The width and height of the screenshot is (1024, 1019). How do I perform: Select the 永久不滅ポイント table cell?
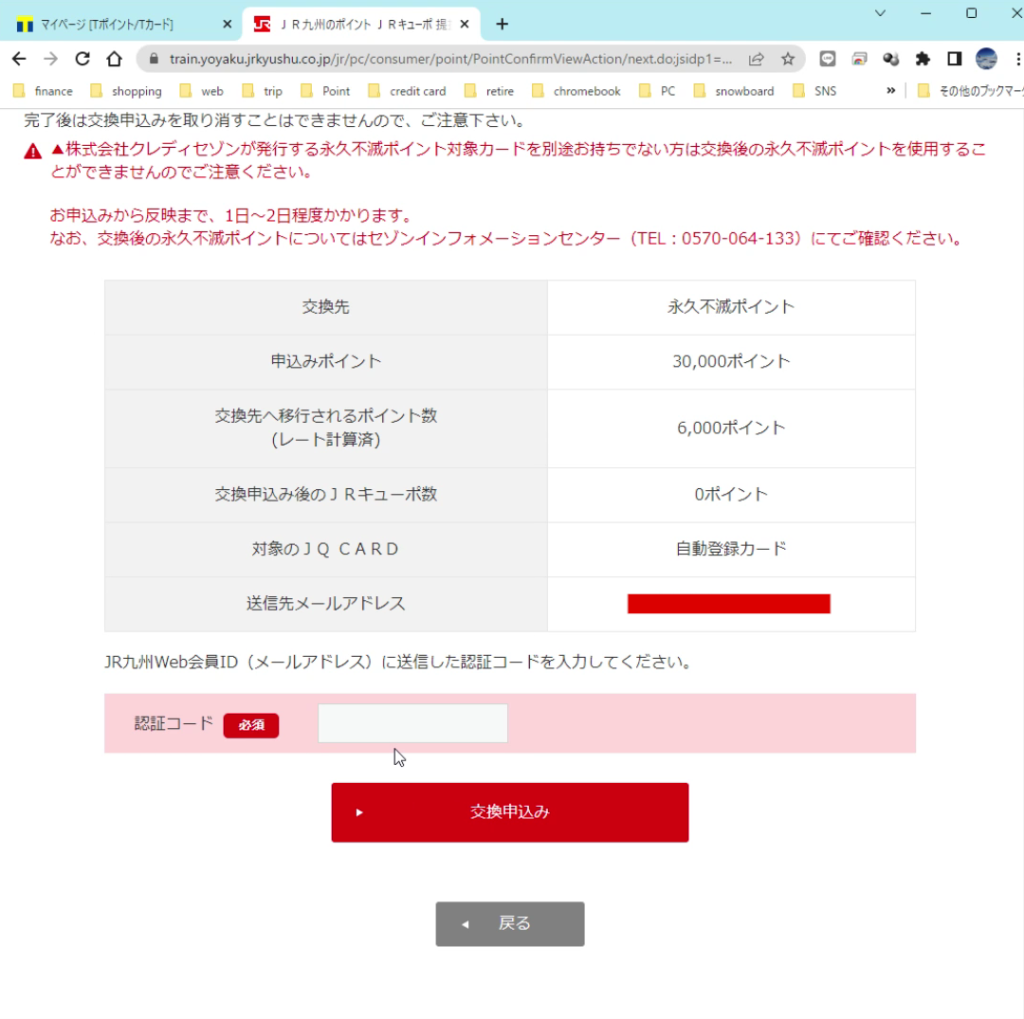(731, 307)
